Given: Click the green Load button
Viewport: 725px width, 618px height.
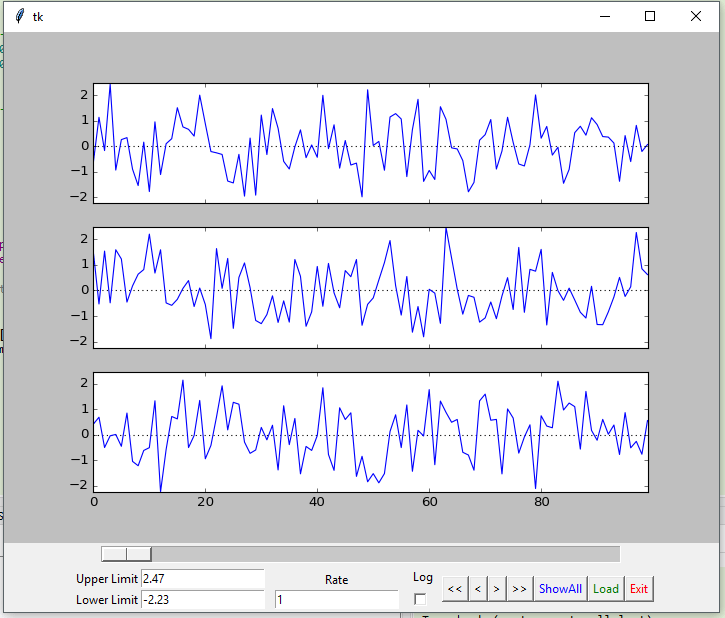Looking at the screenshot, I should pyautogui.click(x=606, y=589).
